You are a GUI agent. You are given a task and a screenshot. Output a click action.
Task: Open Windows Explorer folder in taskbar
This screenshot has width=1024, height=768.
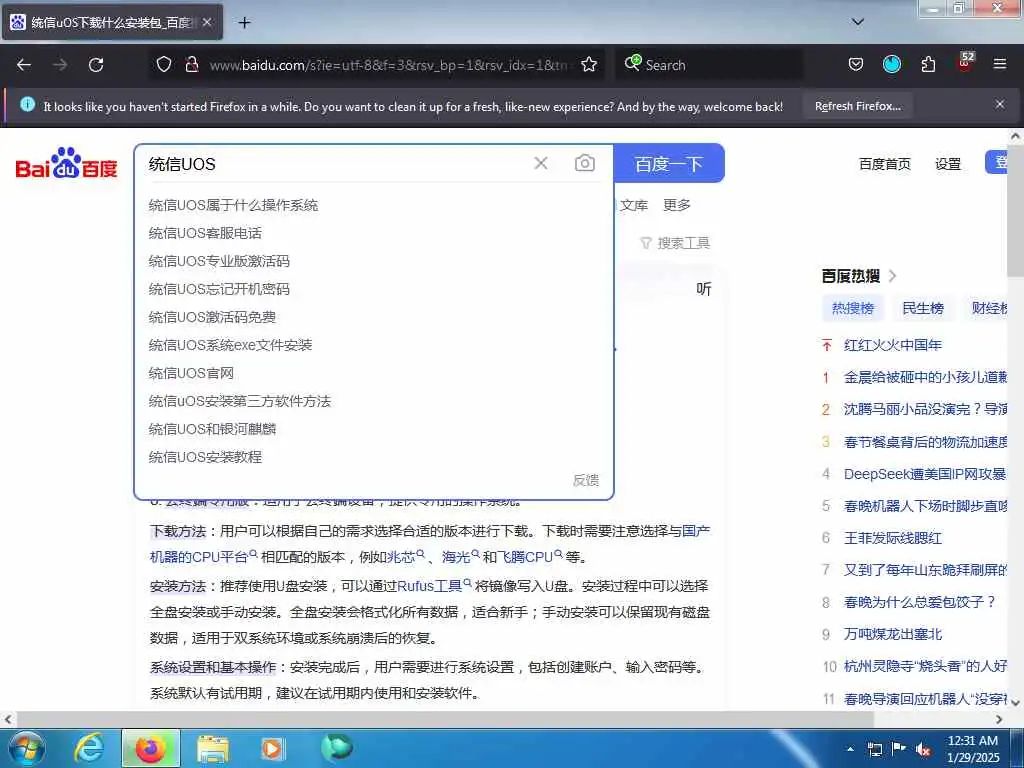(x=213, y=749)
